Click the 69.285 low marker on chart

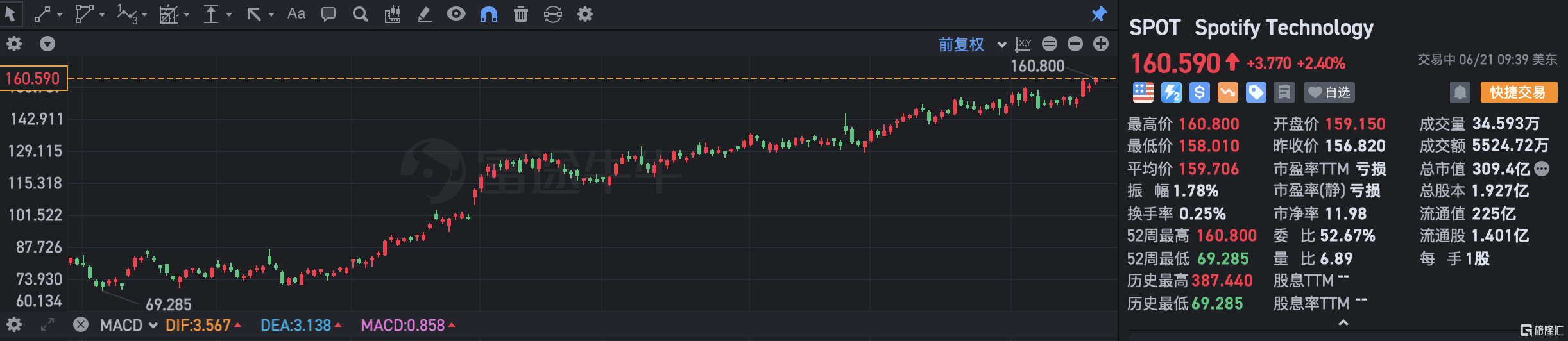(169, 304)
